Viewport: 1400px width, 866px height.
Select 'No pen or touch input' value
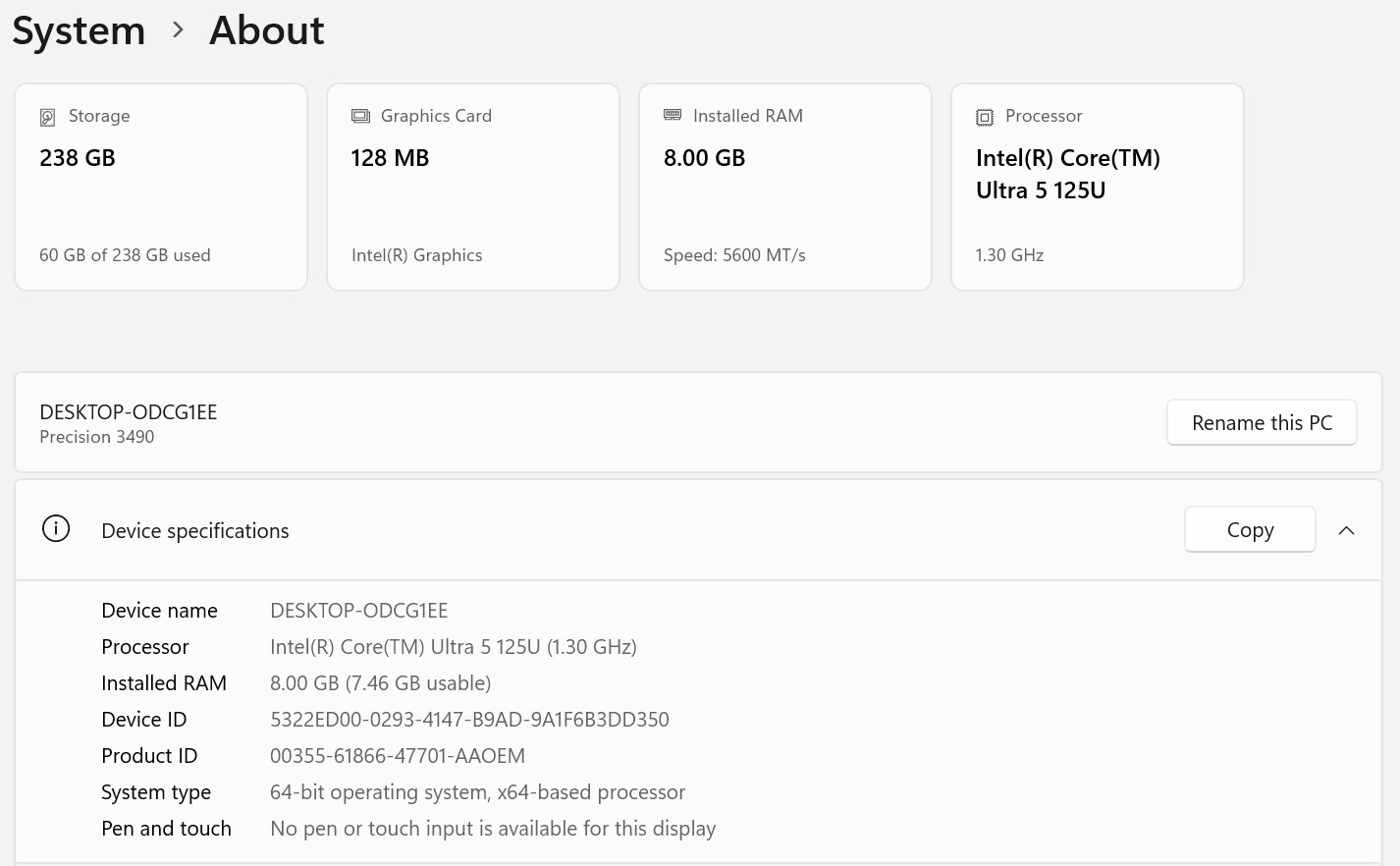coord(493,829)
